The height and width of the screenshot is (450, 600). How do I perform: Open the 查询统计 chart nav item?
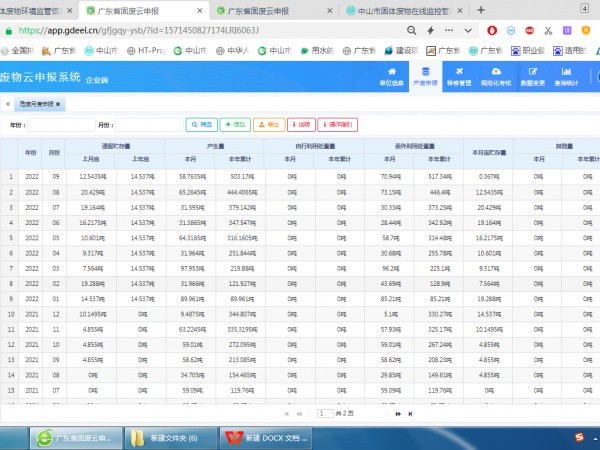pos(566,77)
